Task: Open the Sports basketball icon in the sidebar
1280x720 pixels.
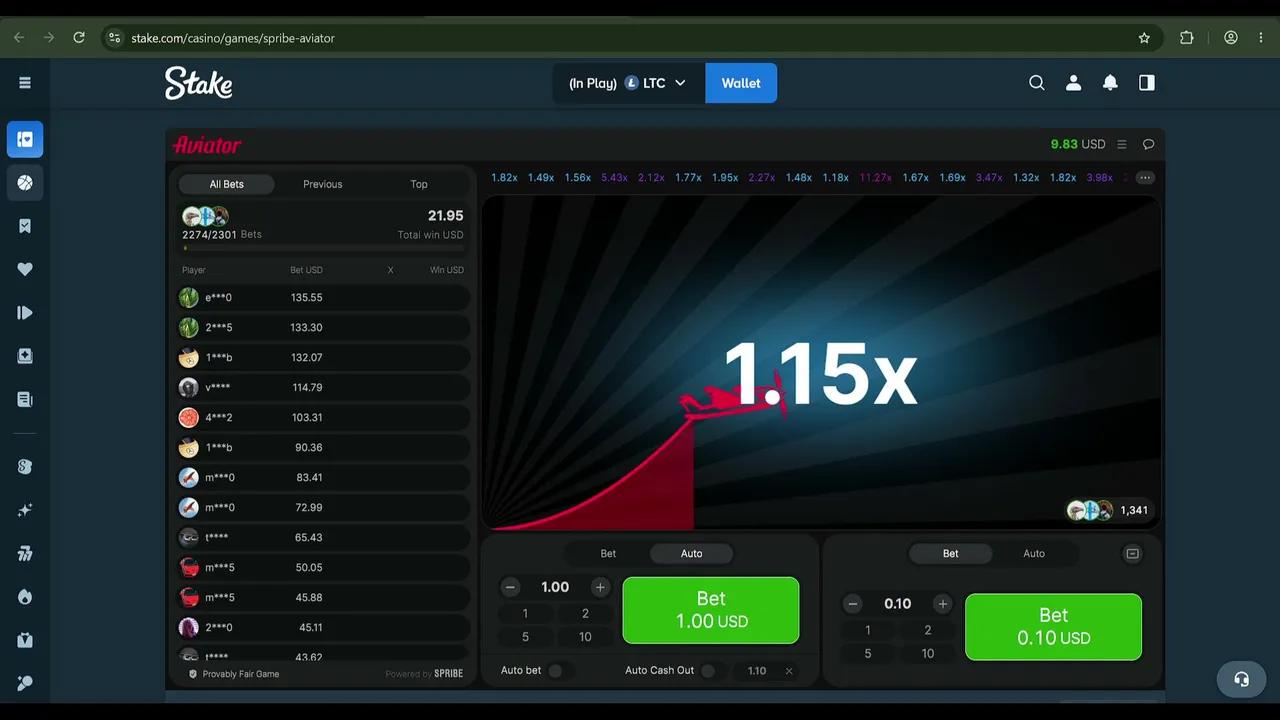Action: (x=25, y=183)
